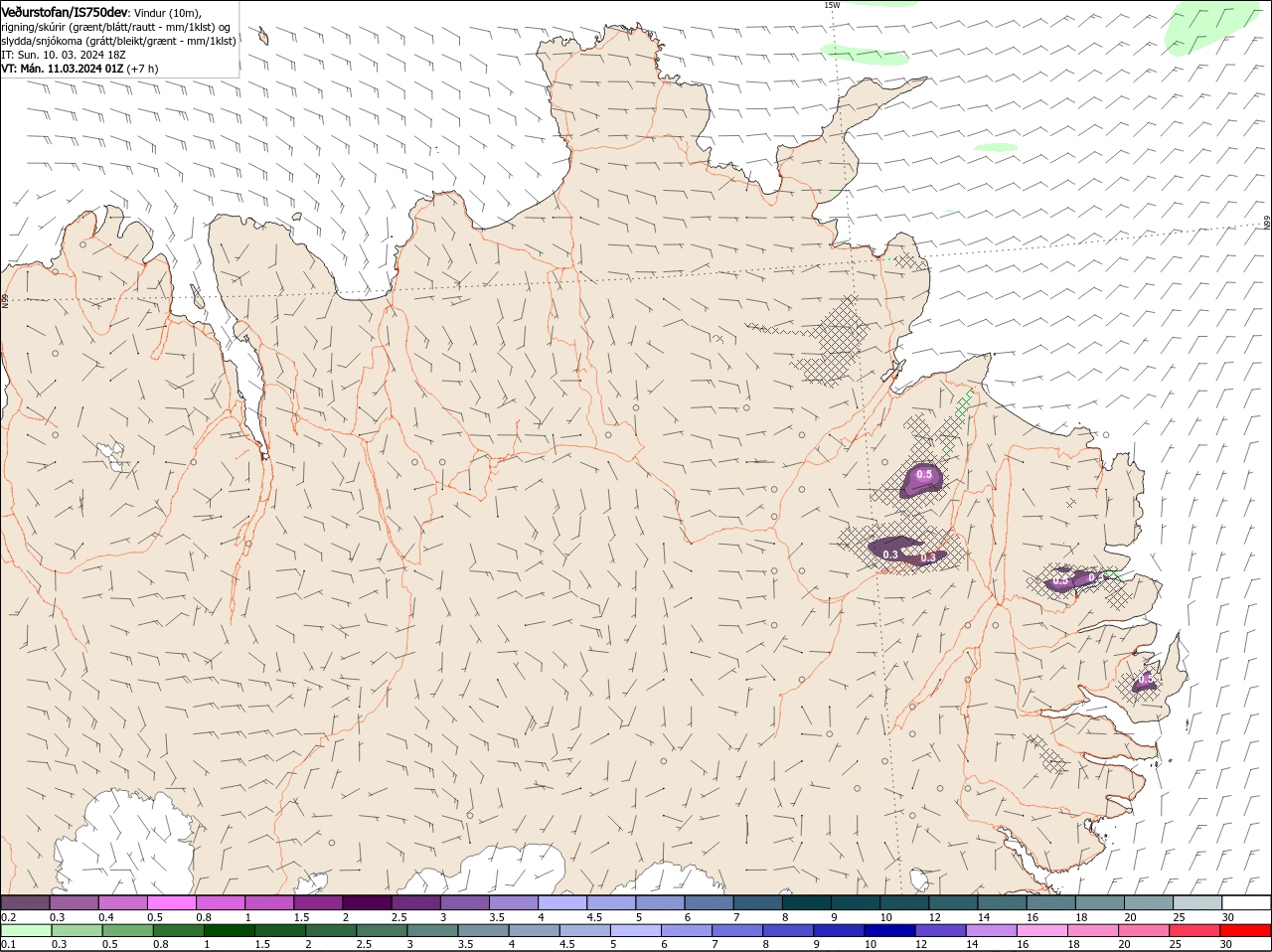1272x952 pixels.
Task: Pick the violet 12 rain scale swatch
Action: coord(939,931)
